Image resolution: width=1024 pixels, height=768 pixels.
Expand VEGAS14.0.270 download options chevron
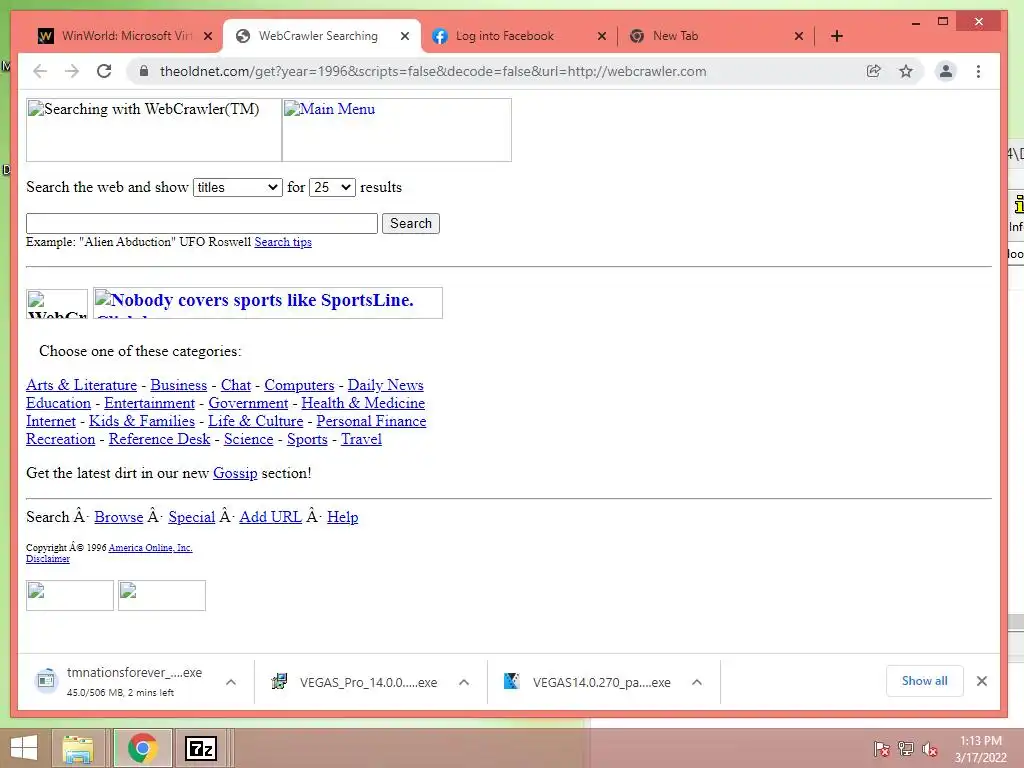click(x=697, y=682)
